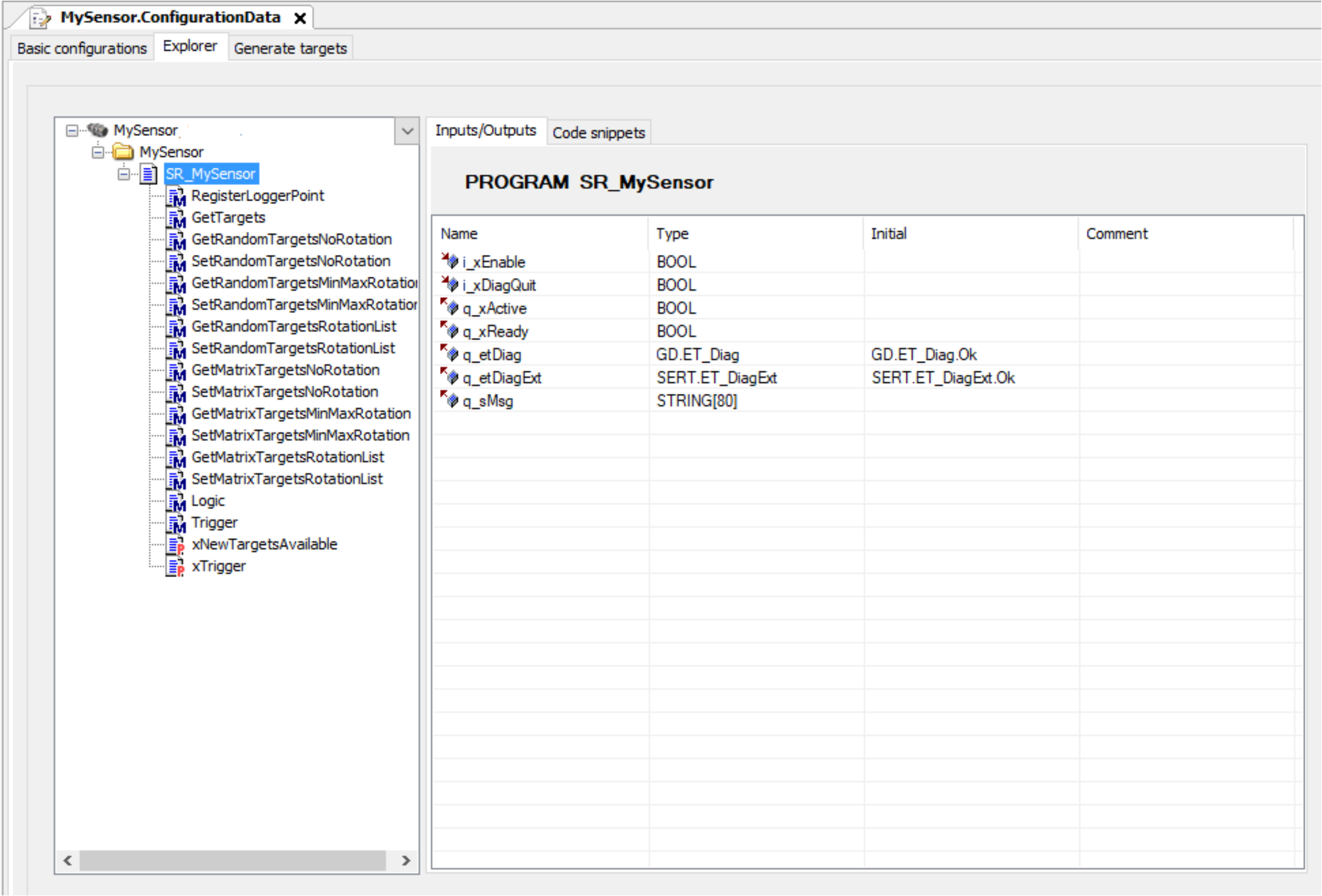
Task: Click the MySensor folder icon
Action: click(x=123, y=152)
